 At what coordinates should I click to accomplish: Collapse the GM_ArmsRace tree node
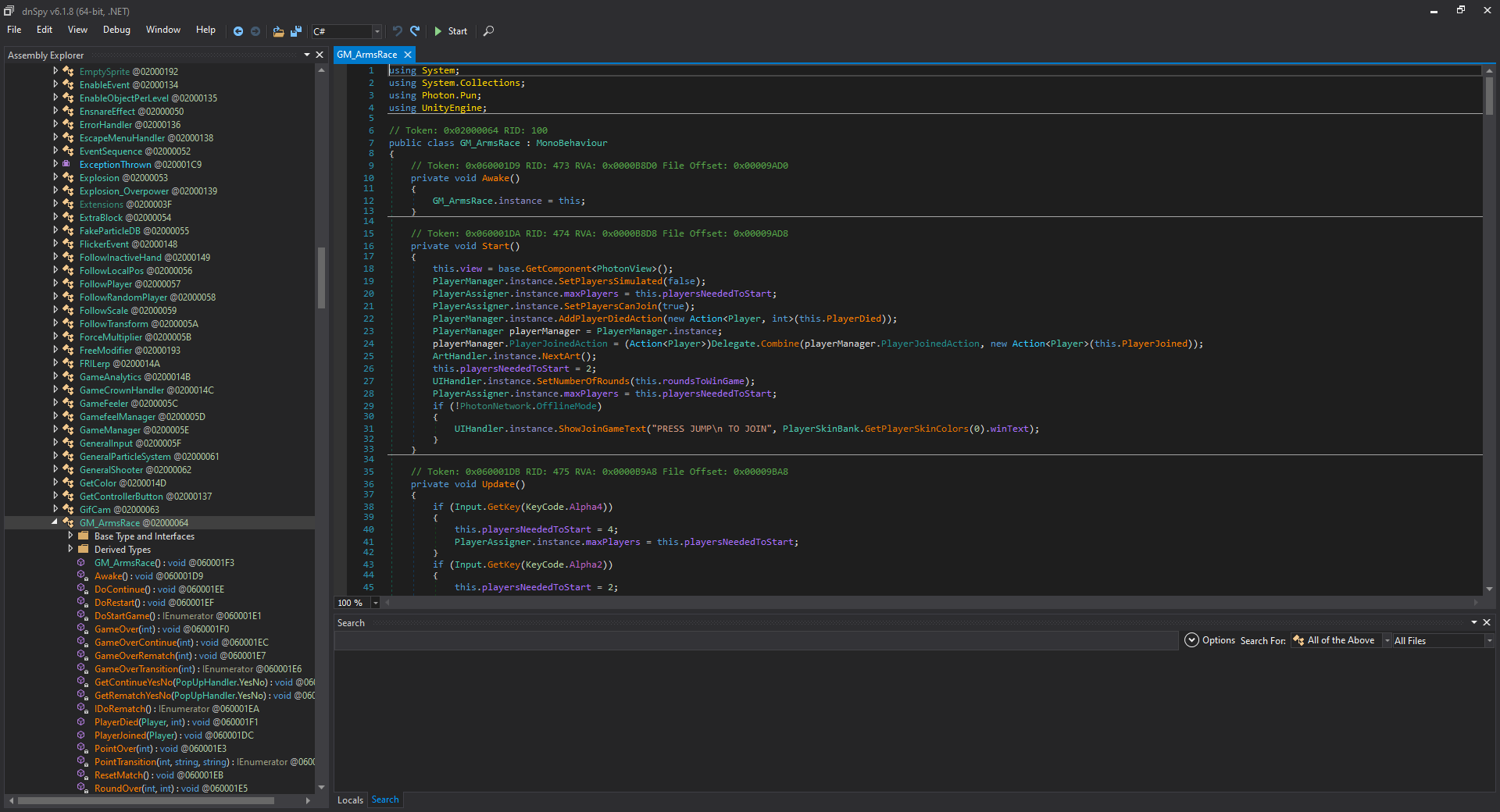[x=55, y=522]
